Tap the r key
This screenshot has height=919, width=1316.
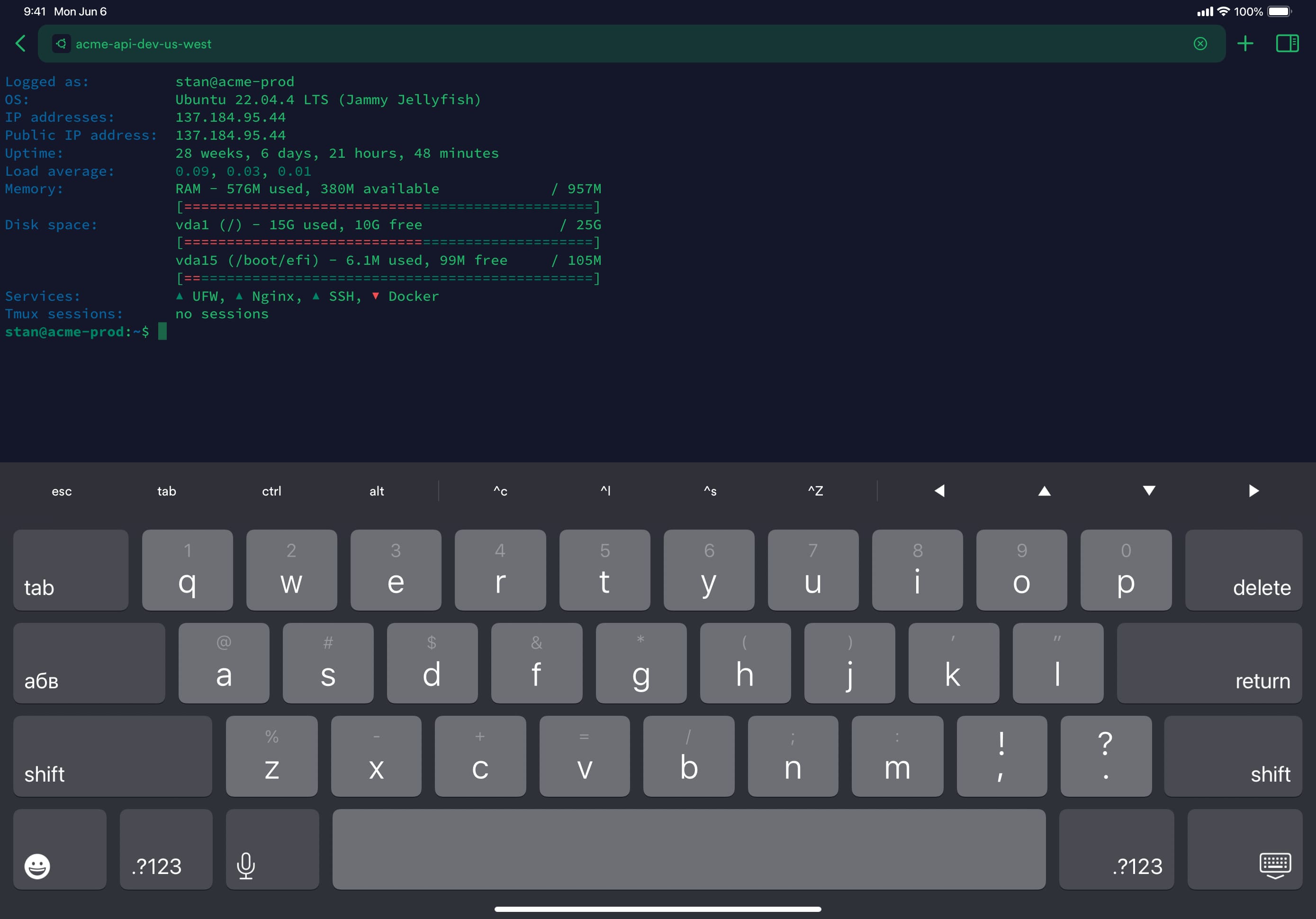point(500,570)
